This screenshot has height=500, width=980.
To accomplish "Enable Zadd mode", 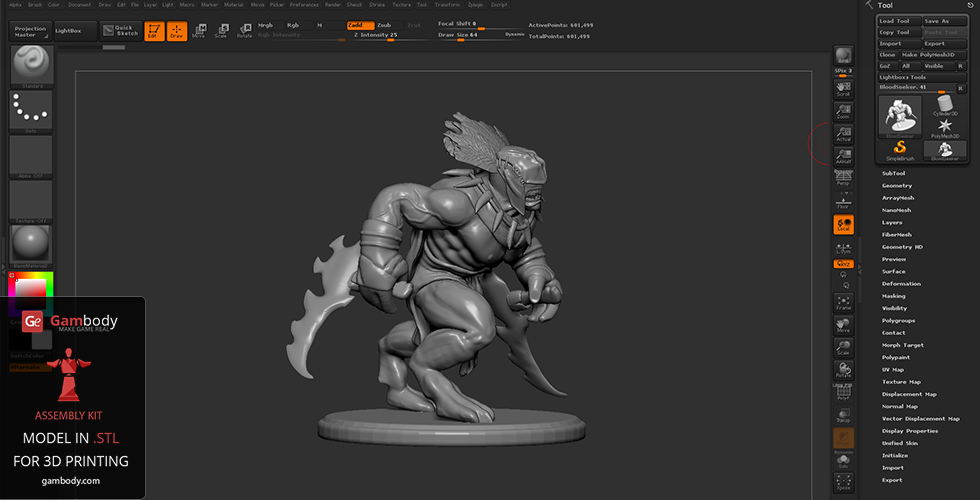I will (361, 25).
